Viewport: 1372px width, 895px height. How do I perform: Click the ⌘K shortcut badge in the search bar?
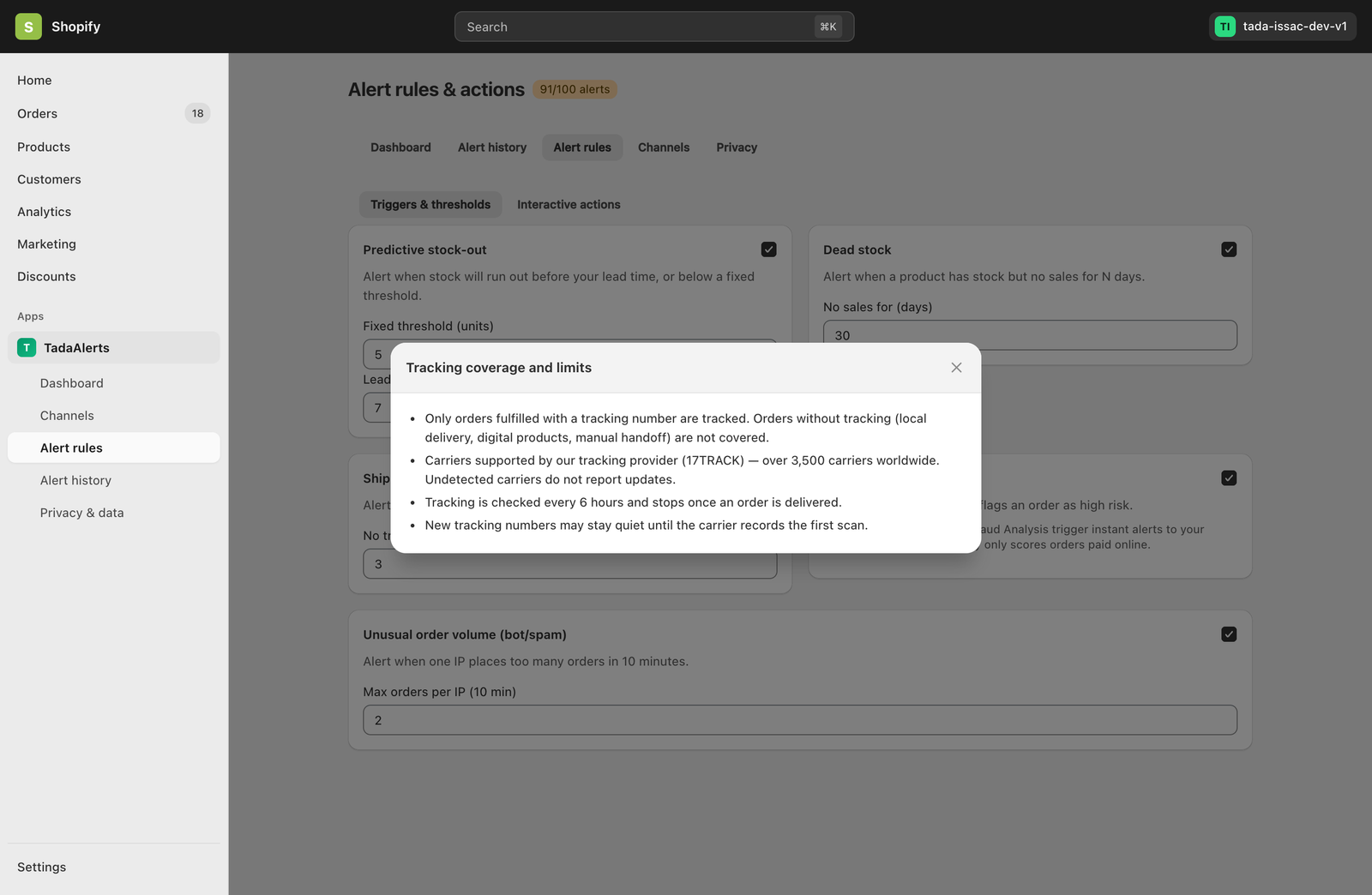pos(827,27)
